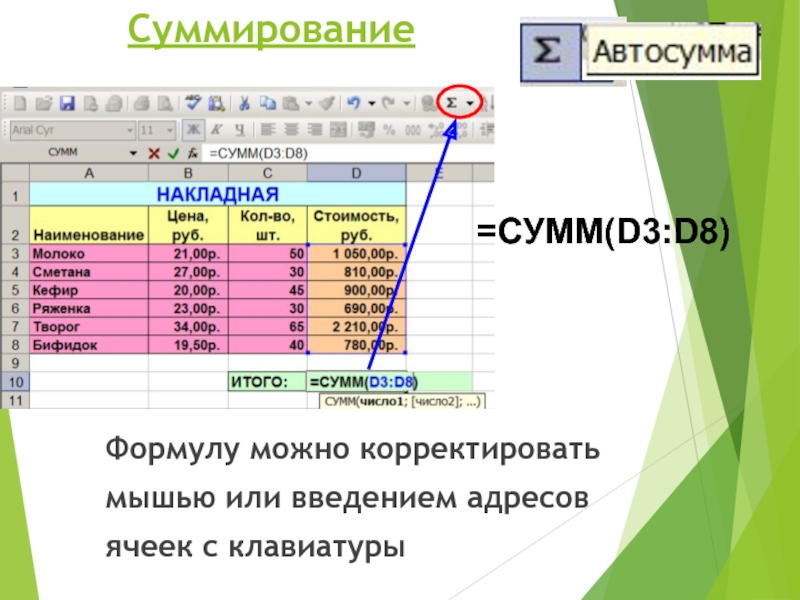Paste using the clipboard icon
The image size is (800, 600).
291,104
